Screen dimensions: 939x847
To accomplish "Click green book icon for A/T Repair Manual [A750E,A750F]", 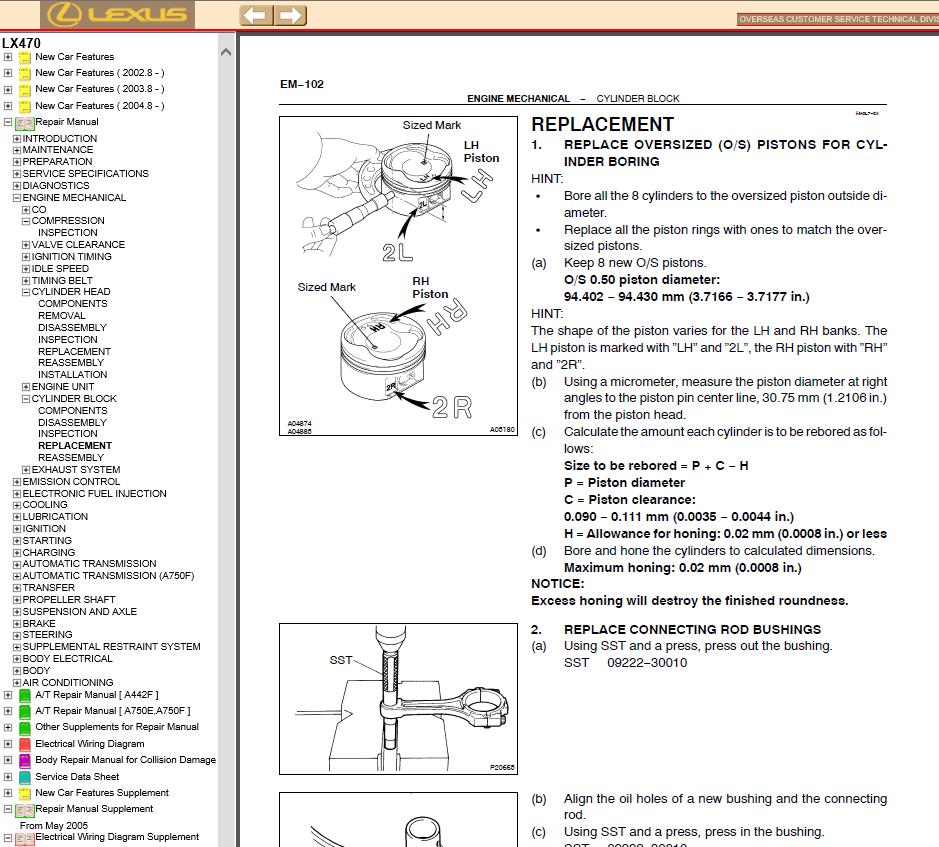I will [x=25, y=712].
